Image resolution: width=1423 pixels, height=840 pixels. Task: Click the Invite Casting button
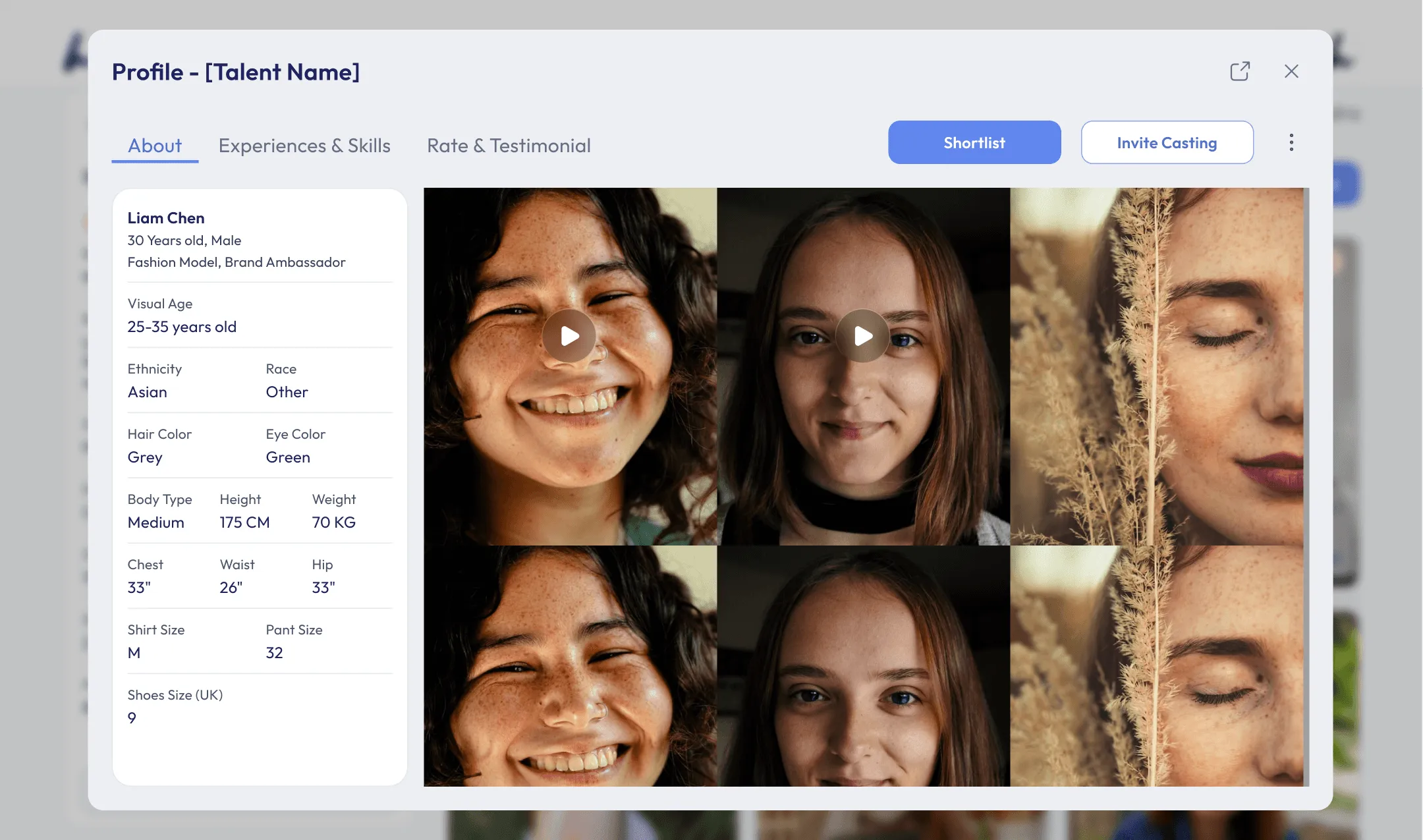point(1167,142)
